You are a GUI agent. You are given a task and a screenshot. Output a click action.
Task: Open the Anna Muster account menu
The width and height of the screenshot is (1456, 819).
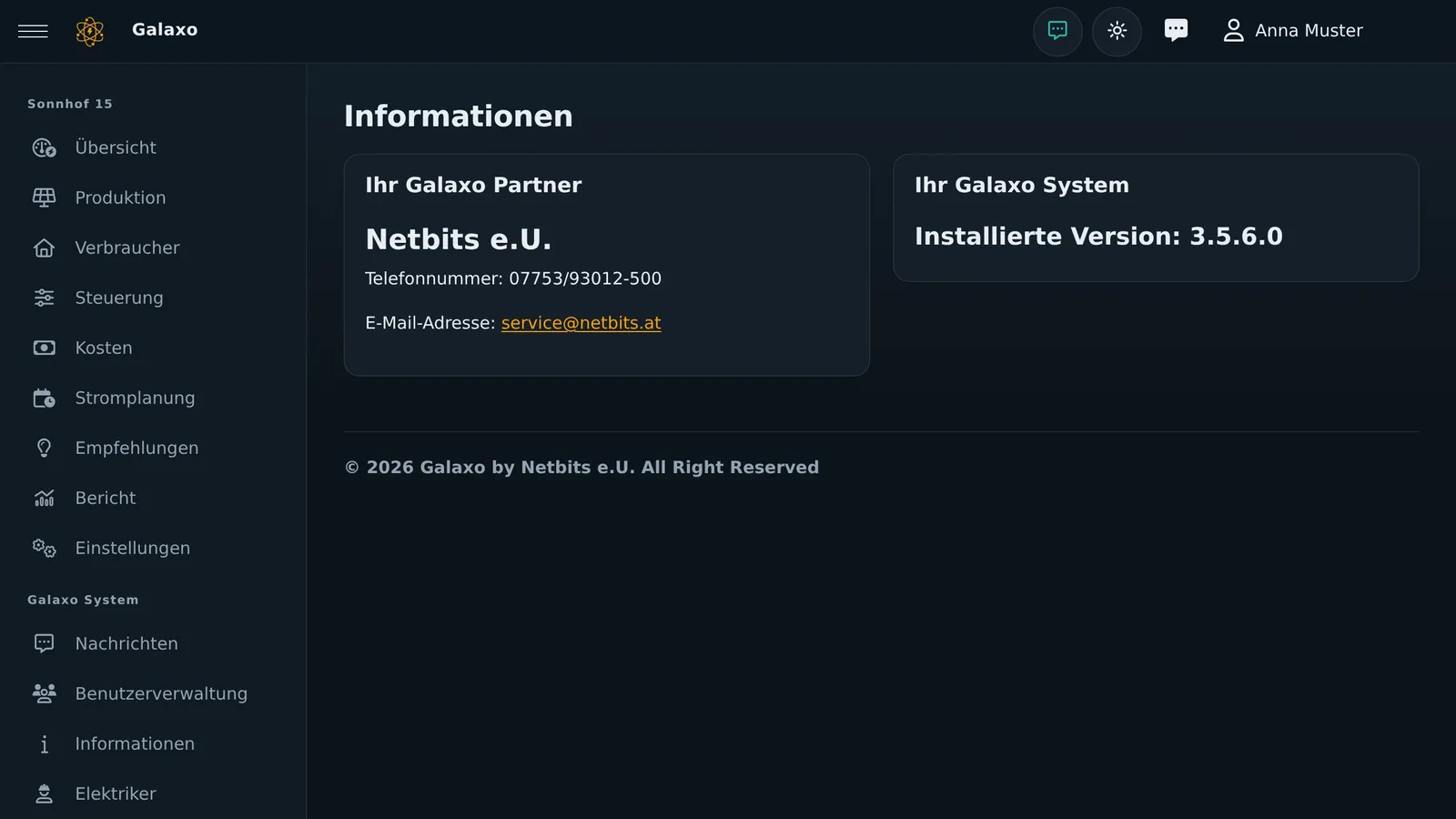click(x=1292, y=30)
